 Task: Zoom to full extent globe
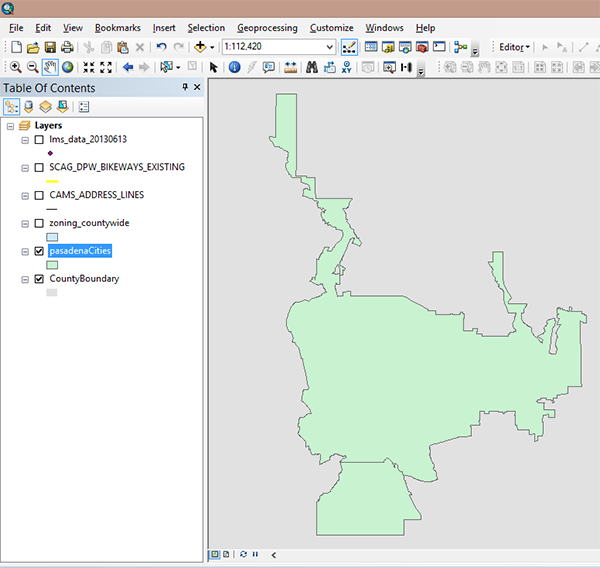[x=67, y=67]
